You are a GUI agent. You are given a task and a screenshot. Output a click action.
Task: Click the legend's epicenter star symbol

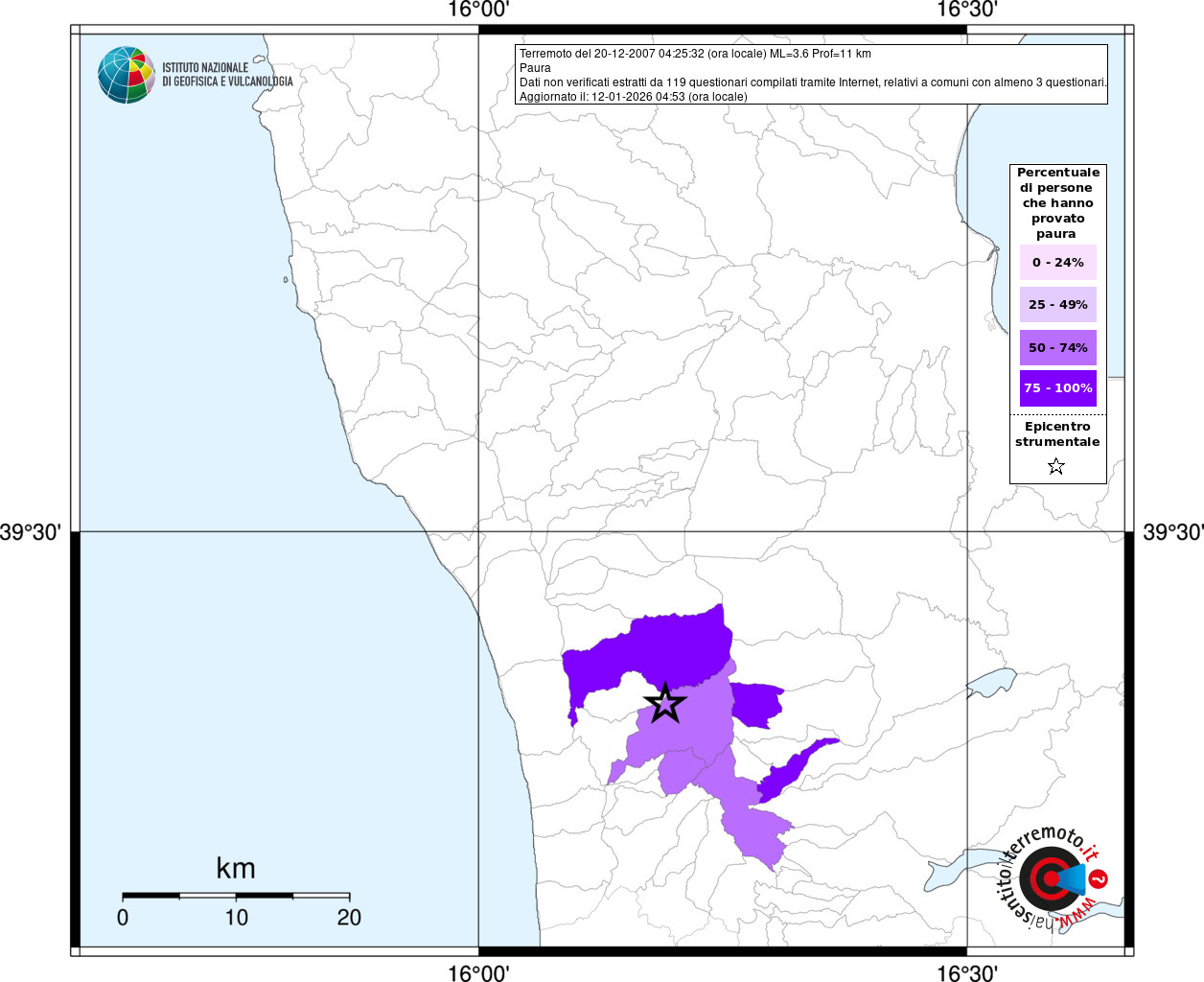point(1056,467)
